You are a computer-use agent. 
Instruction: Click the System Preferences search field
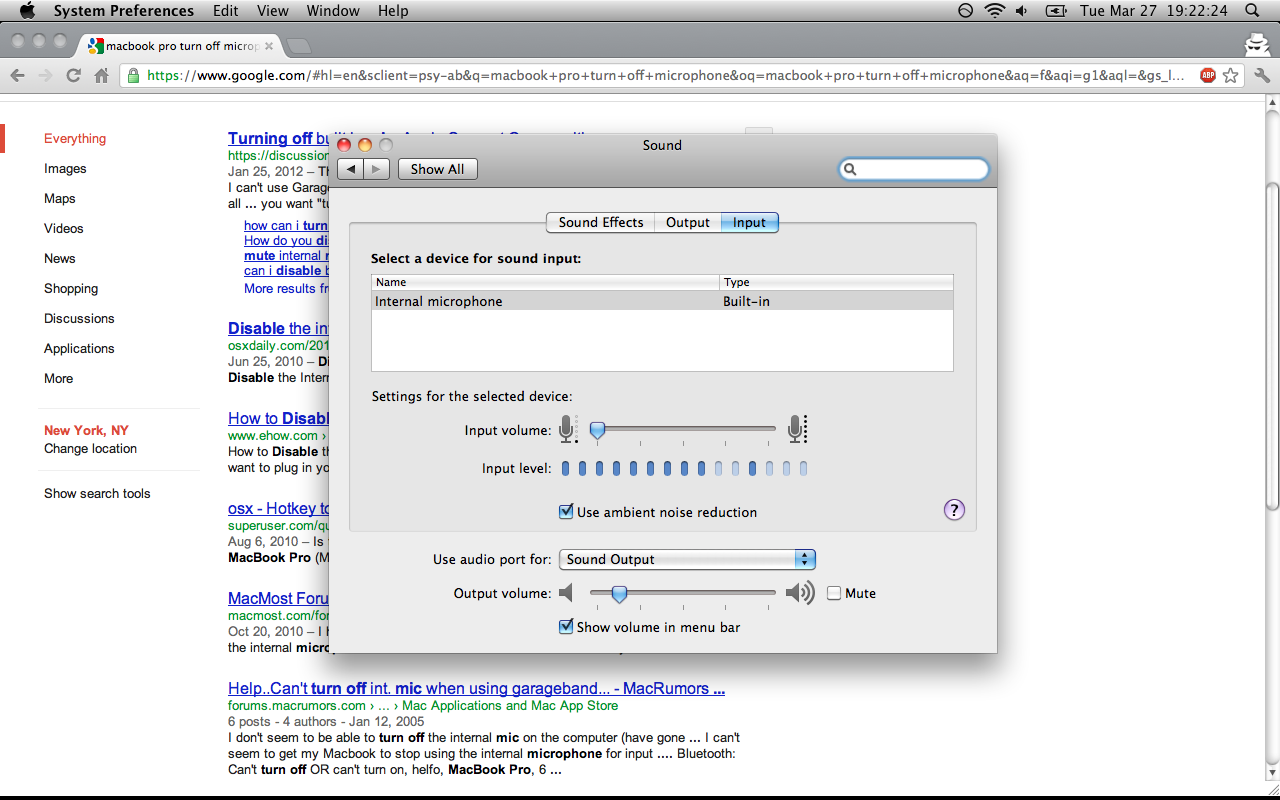pyautogui.click(x=914, y=169)
